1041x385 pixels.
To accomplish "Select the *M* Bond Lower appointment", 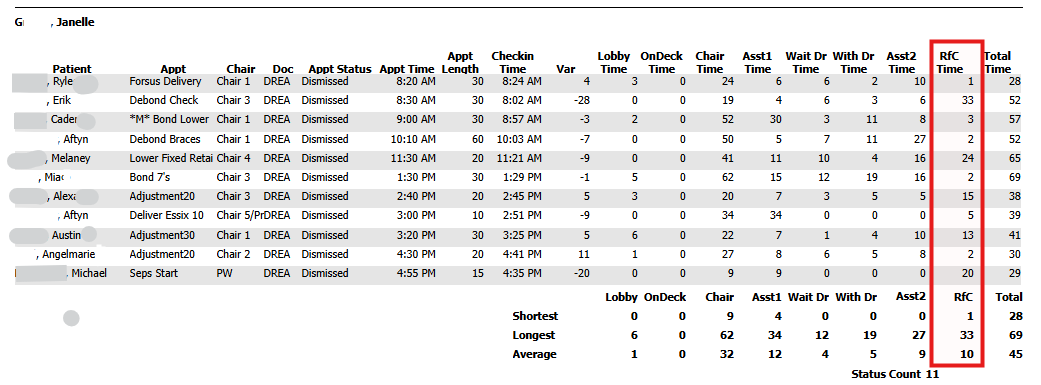I will pos(169,119).
